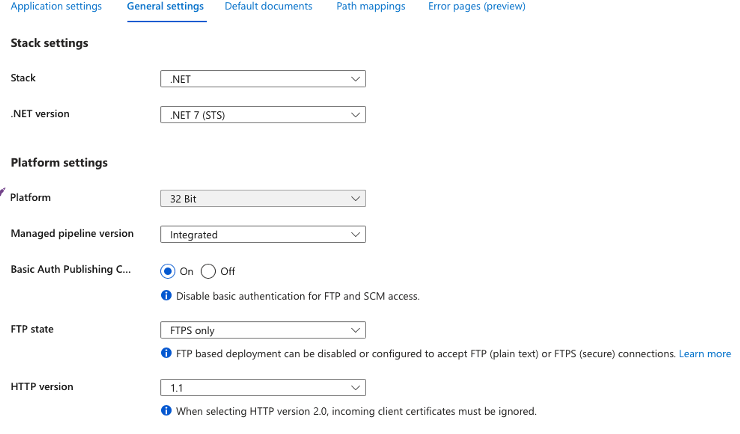Select the On radio button
This screenshot has height=434, width=740.
pyautogui.click(x=168, y=271)
